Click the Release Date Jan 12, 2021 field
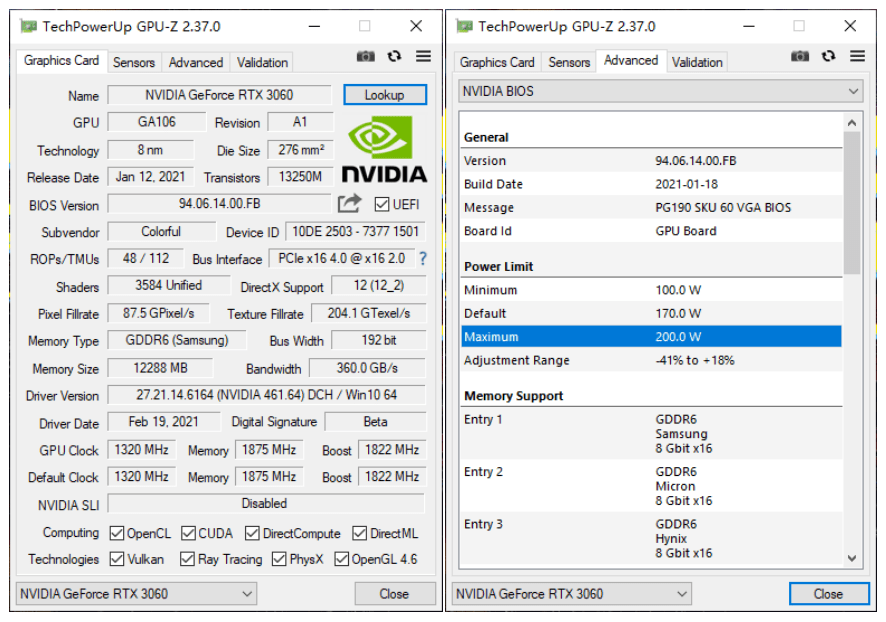The image size is (886, 622). click(x=151, y=177)
